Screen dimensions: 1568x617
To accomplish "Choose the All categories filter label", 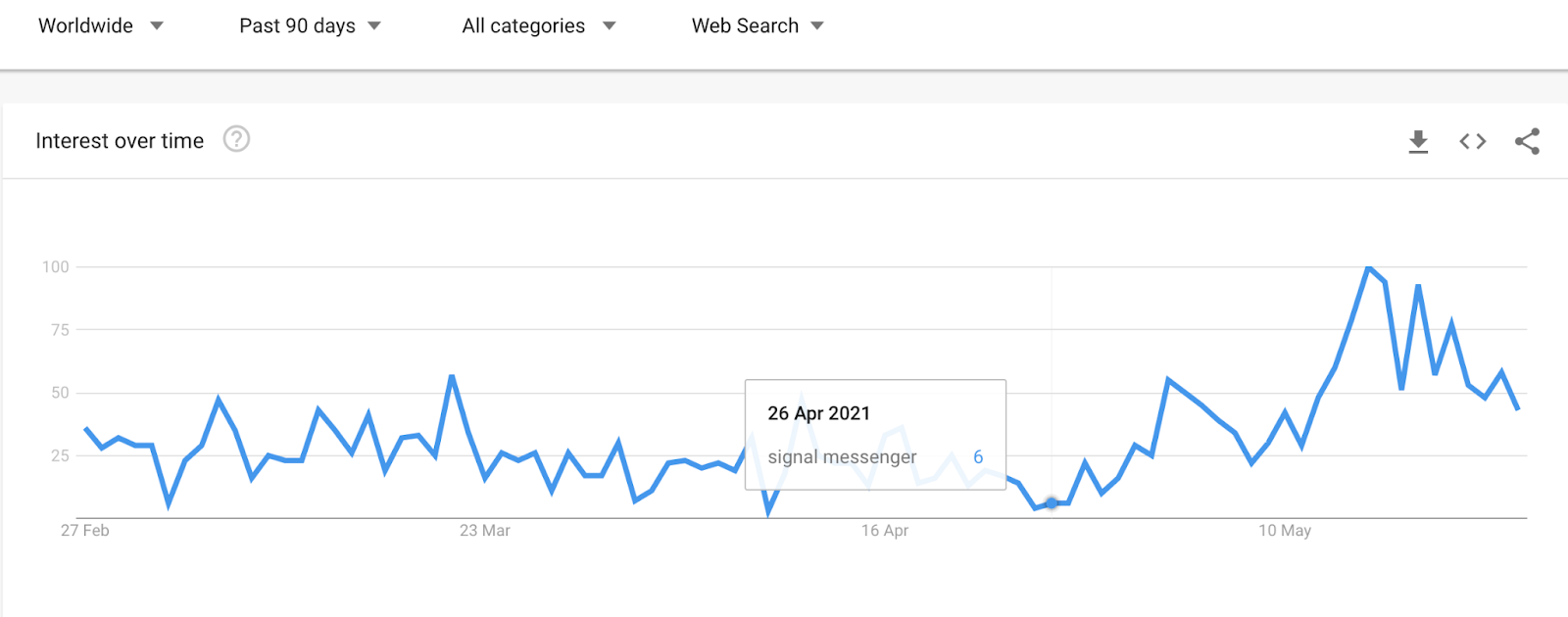I will (x=523, y=26).
